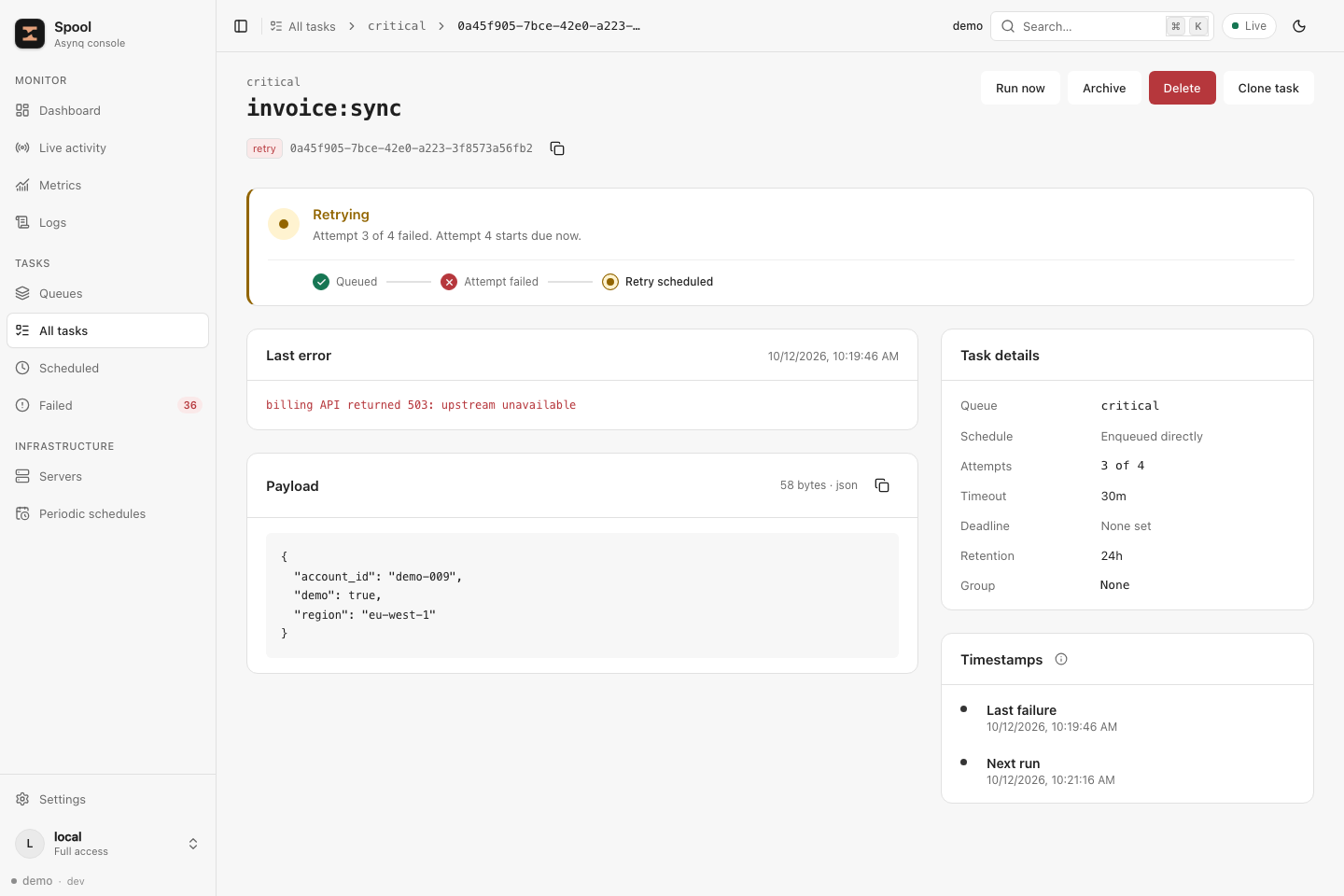The width and height of the screenshot is (1344, 896).
Task: Click the billing API error message
Action: point(421,405)
